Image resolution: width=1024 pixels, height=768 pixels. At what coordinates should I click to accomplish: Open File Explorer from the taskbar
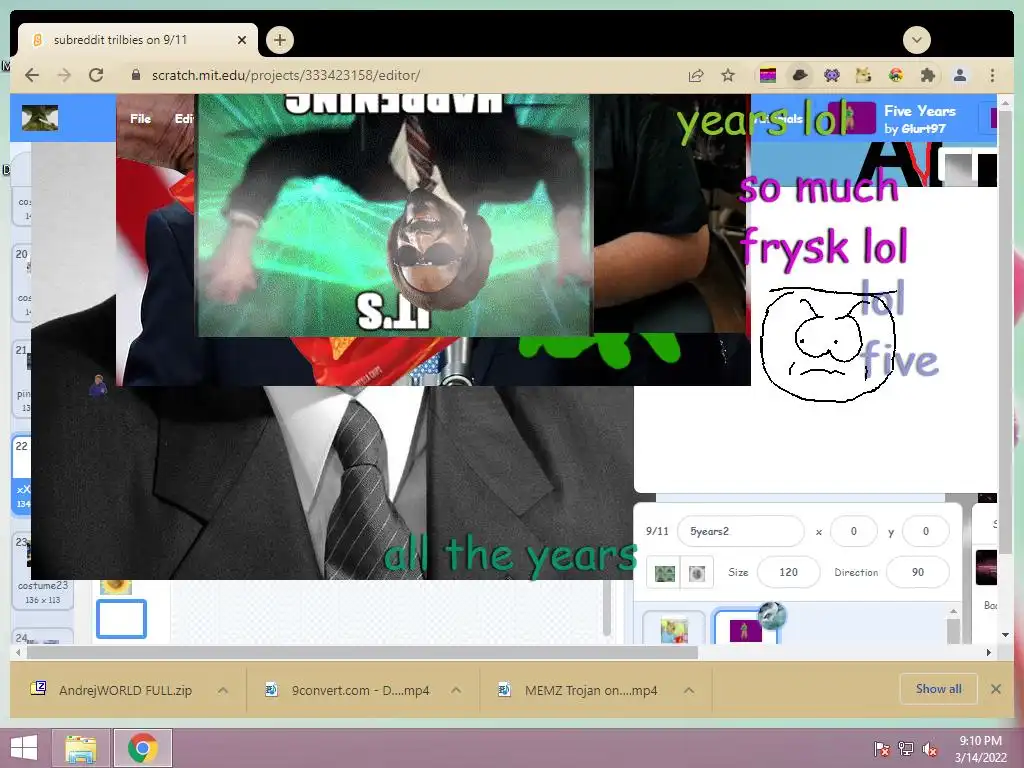81,748
